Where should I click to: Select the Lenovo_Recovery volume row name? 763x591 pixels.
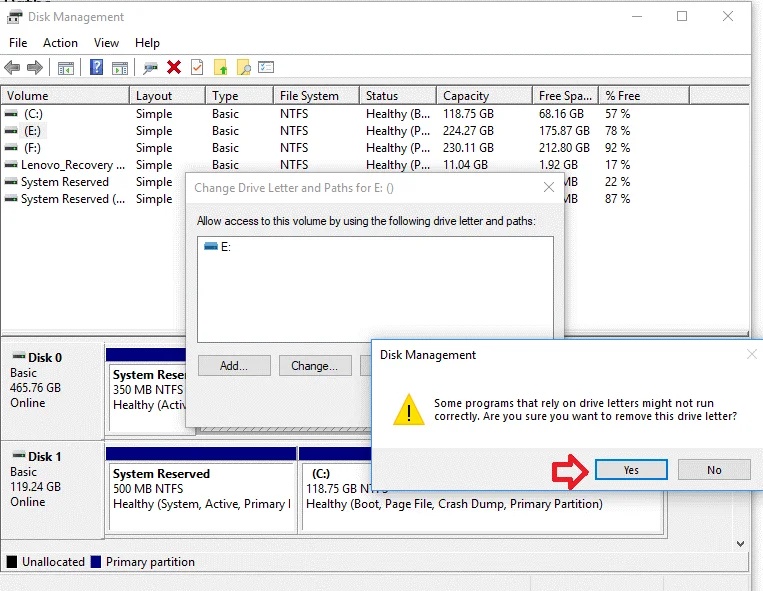pos(73,165)
